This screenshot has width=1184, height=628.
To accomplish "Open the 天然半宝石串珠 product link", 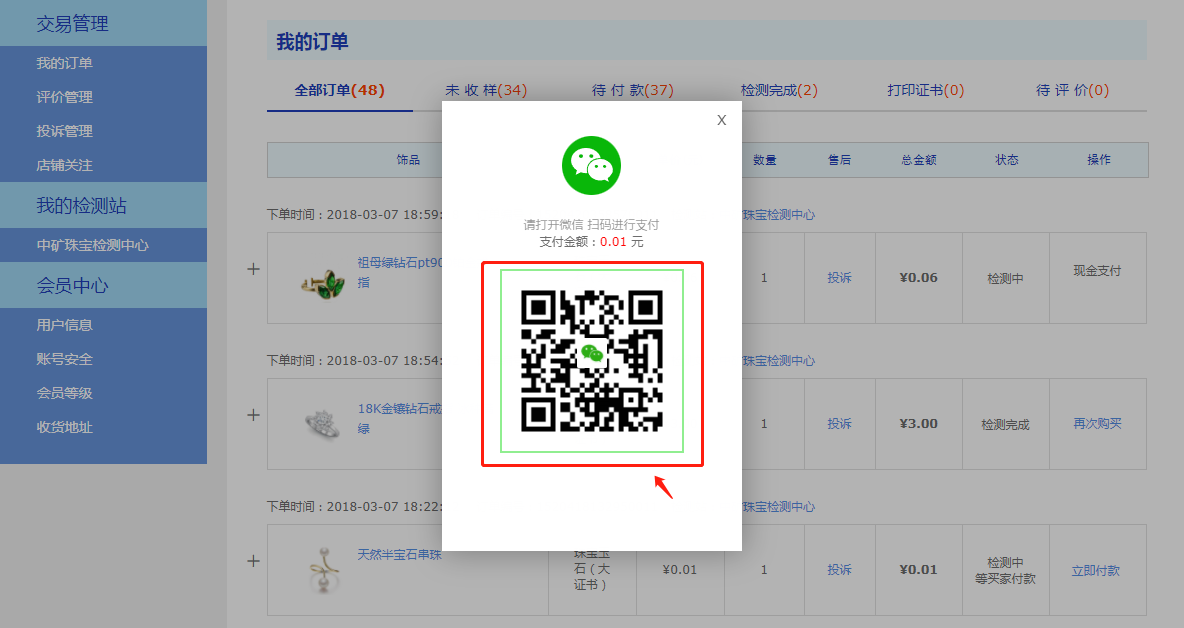I will 399,555.
